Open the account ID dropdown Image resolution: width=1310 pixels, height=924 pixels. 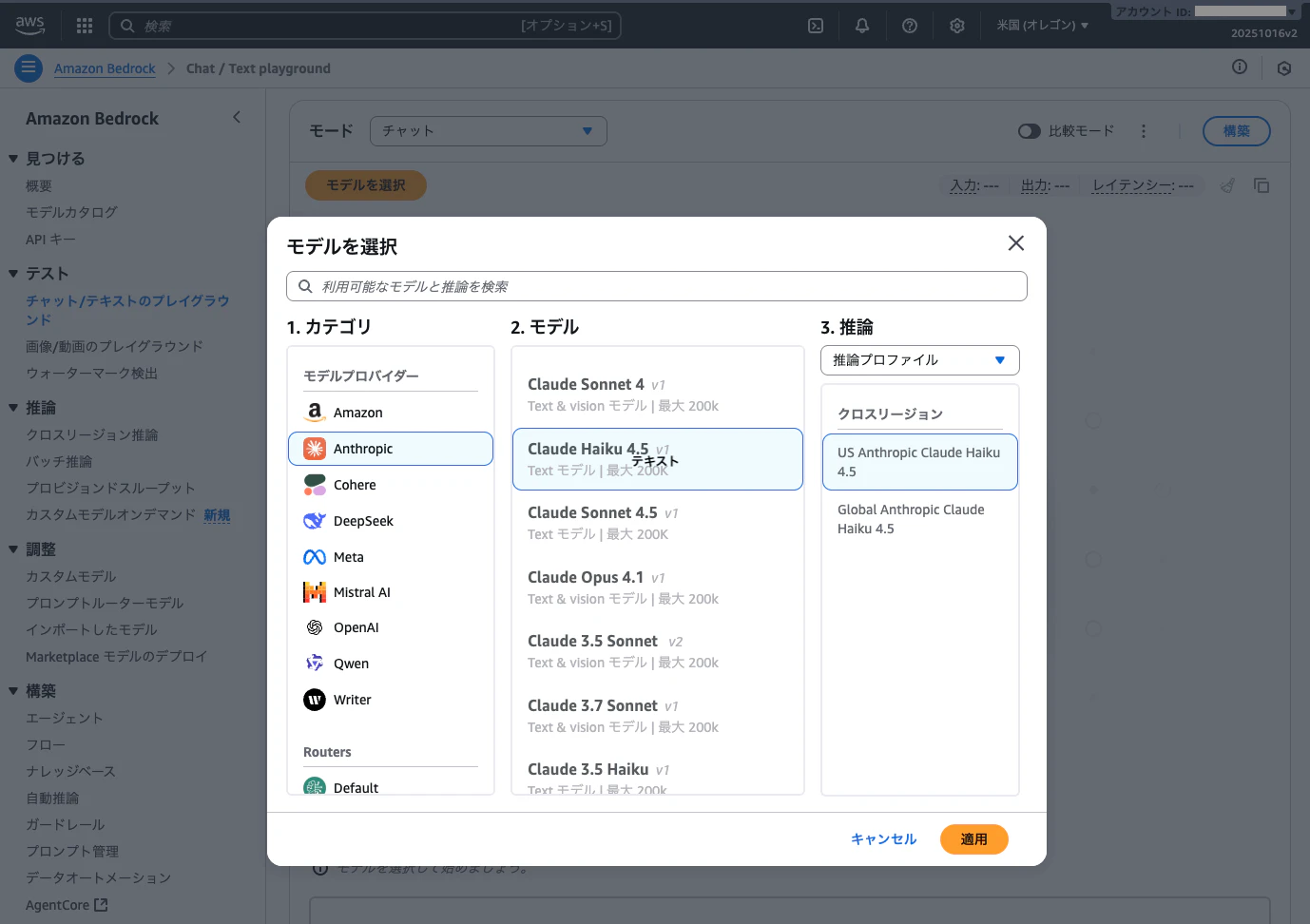1205,11
